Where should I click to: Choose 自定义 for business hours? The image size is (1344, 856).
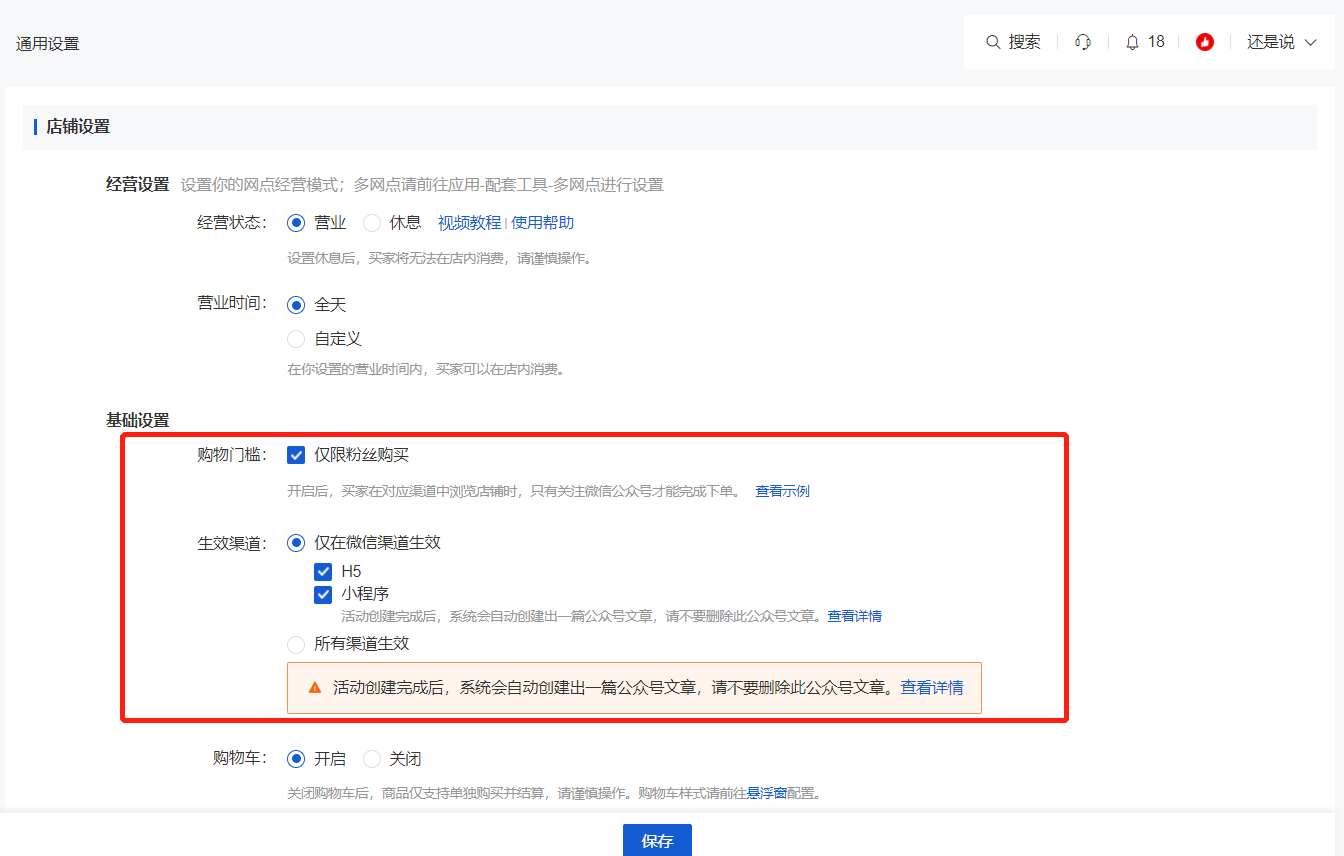pos(296,338)
